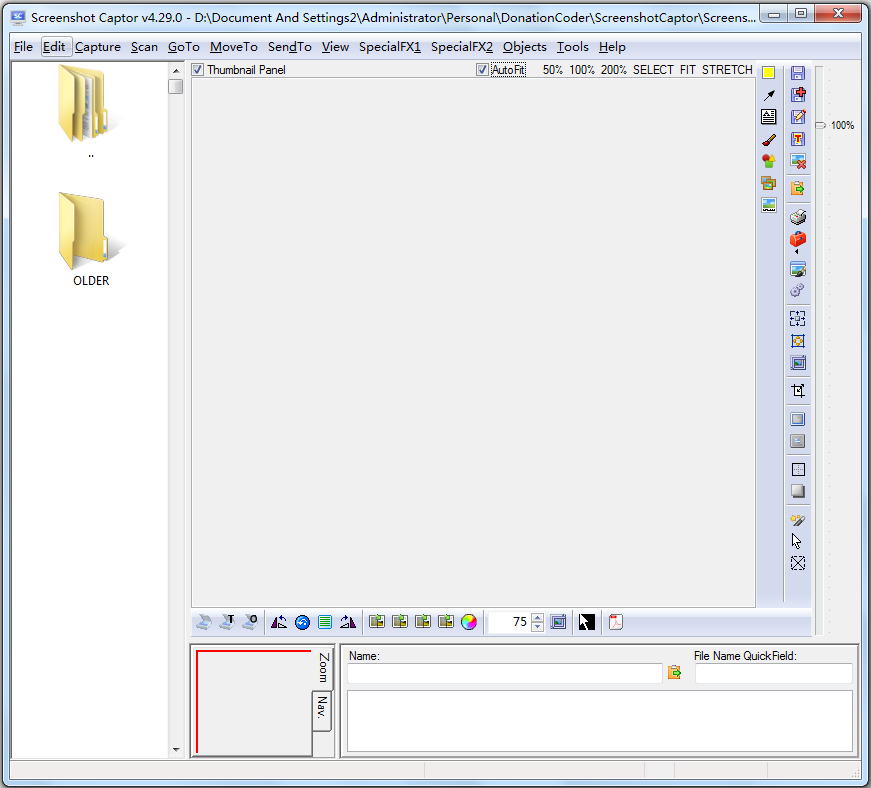Click the blue frame orange handles icon
Viewport: 871px width, 788px height.
pos(798,341)
